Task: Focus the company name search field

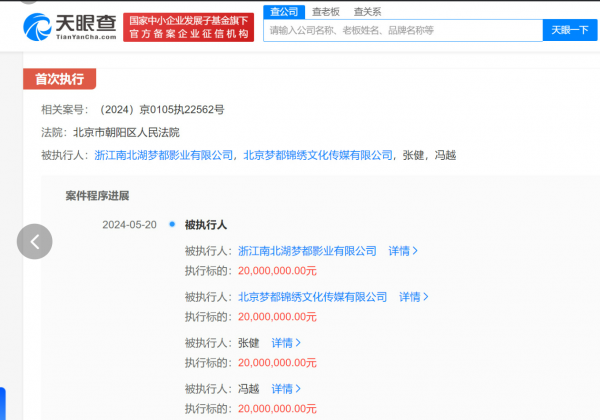Action: (x=400, y=31)
